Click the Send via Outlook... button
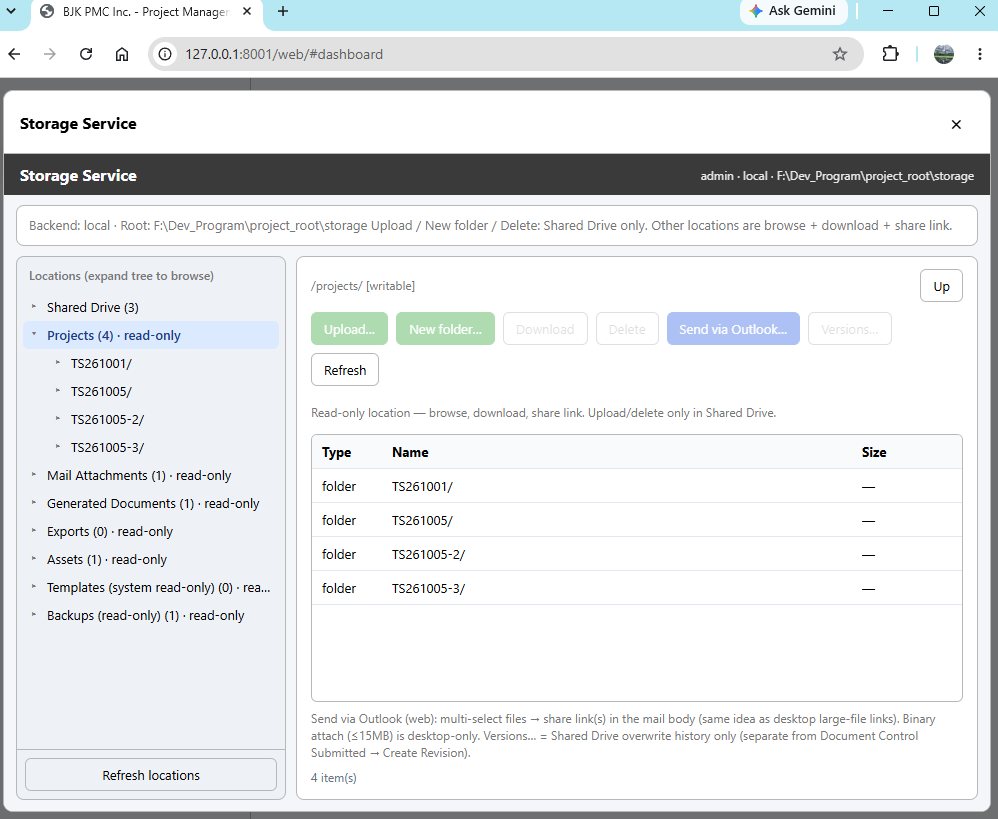998x819 pixels. tap(733, 329)
